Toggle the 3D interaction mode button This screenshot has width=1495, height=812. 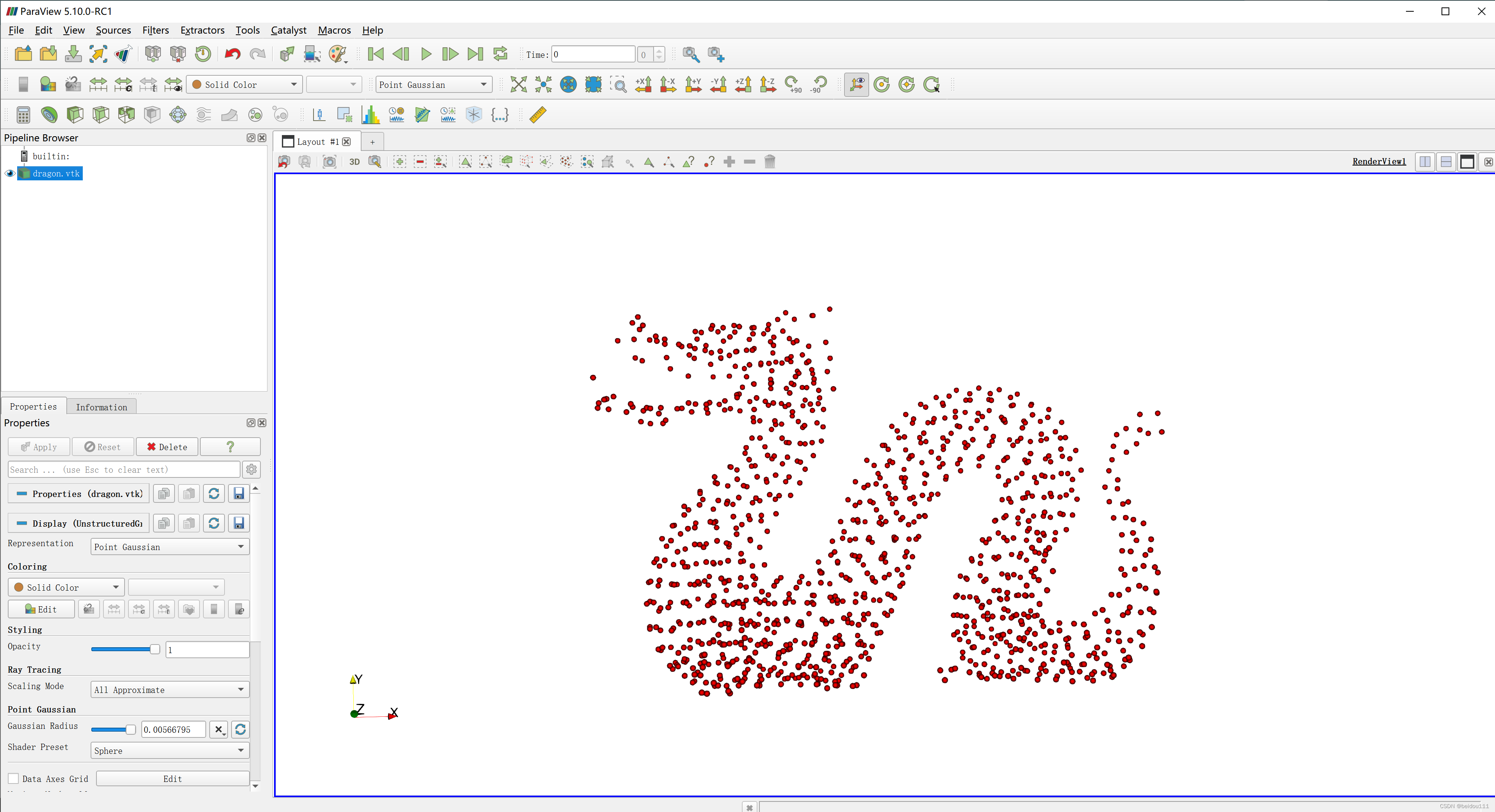pyautogui.click(x=354, y=162)
